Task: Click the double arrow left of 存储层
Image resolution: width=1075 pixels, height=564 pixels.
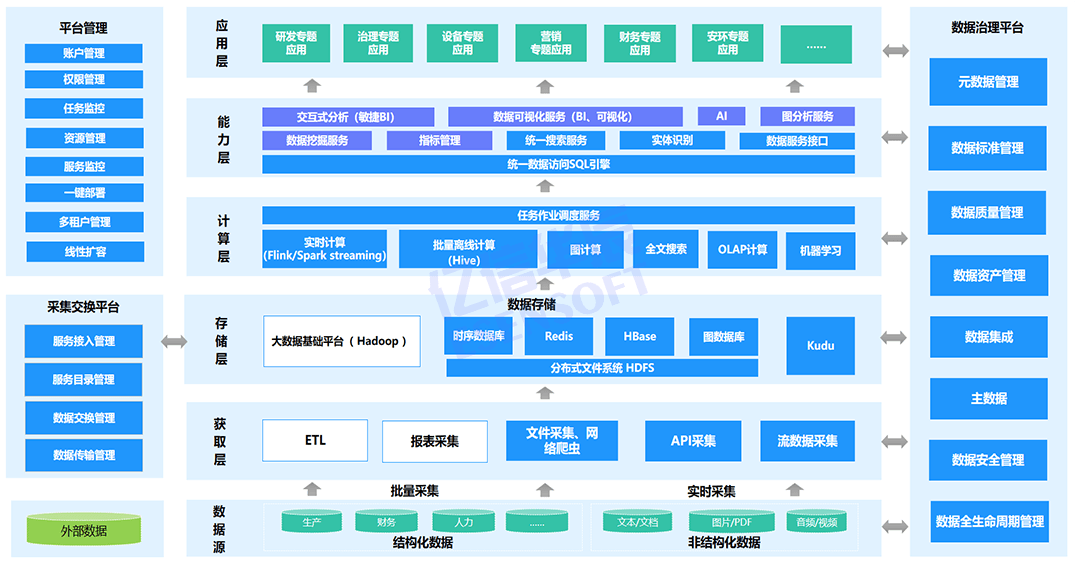Action: pyautogui.click(x=174, y=342)
